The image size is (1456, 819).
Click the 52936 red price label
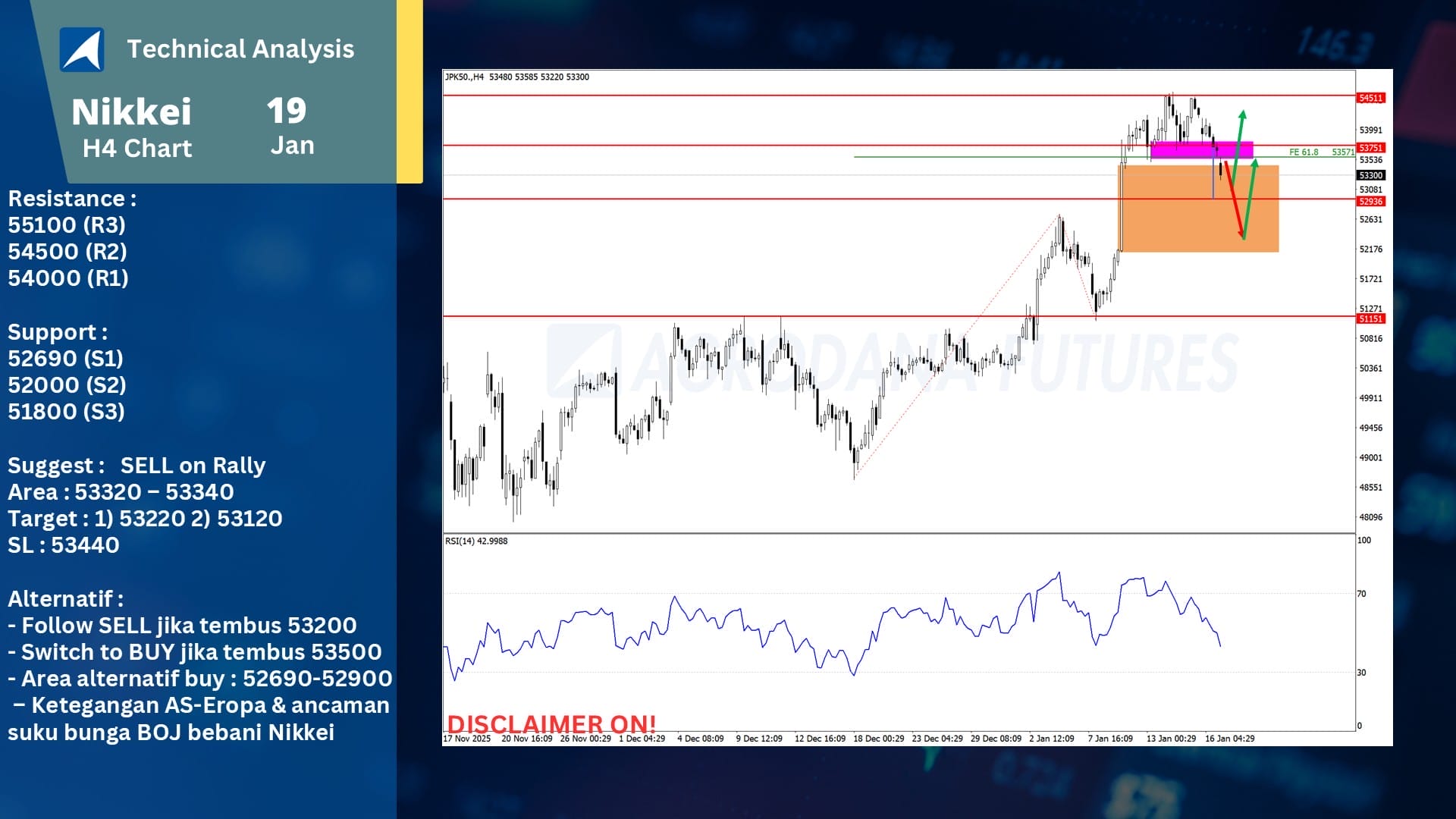[1370, 202]
